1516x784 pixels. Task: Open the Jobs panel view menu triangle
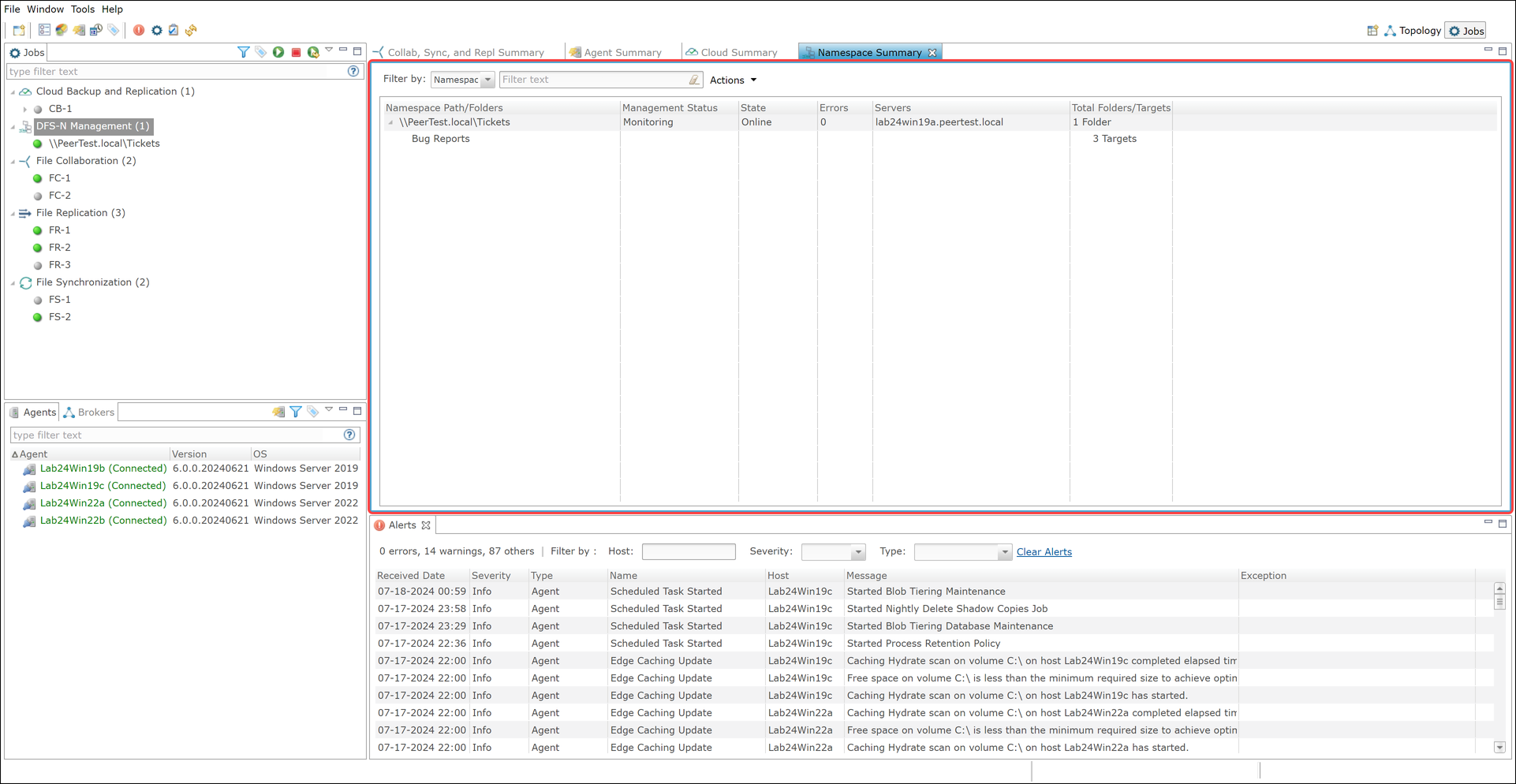tap(329, 50)
